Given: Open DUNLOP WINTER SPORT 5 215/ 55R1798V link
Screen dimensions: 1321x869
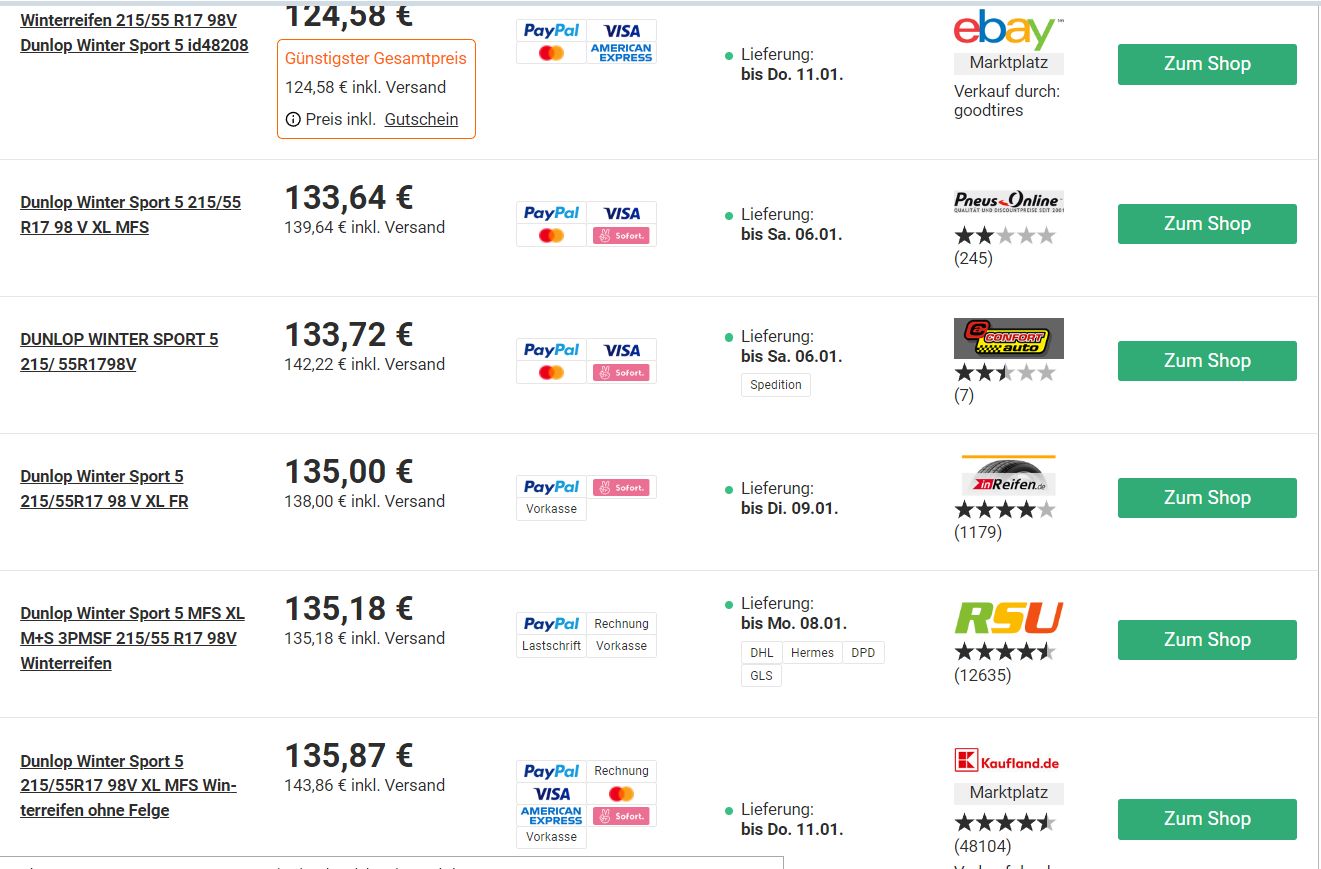Looking at the screenshot, I should click(119, 352).
